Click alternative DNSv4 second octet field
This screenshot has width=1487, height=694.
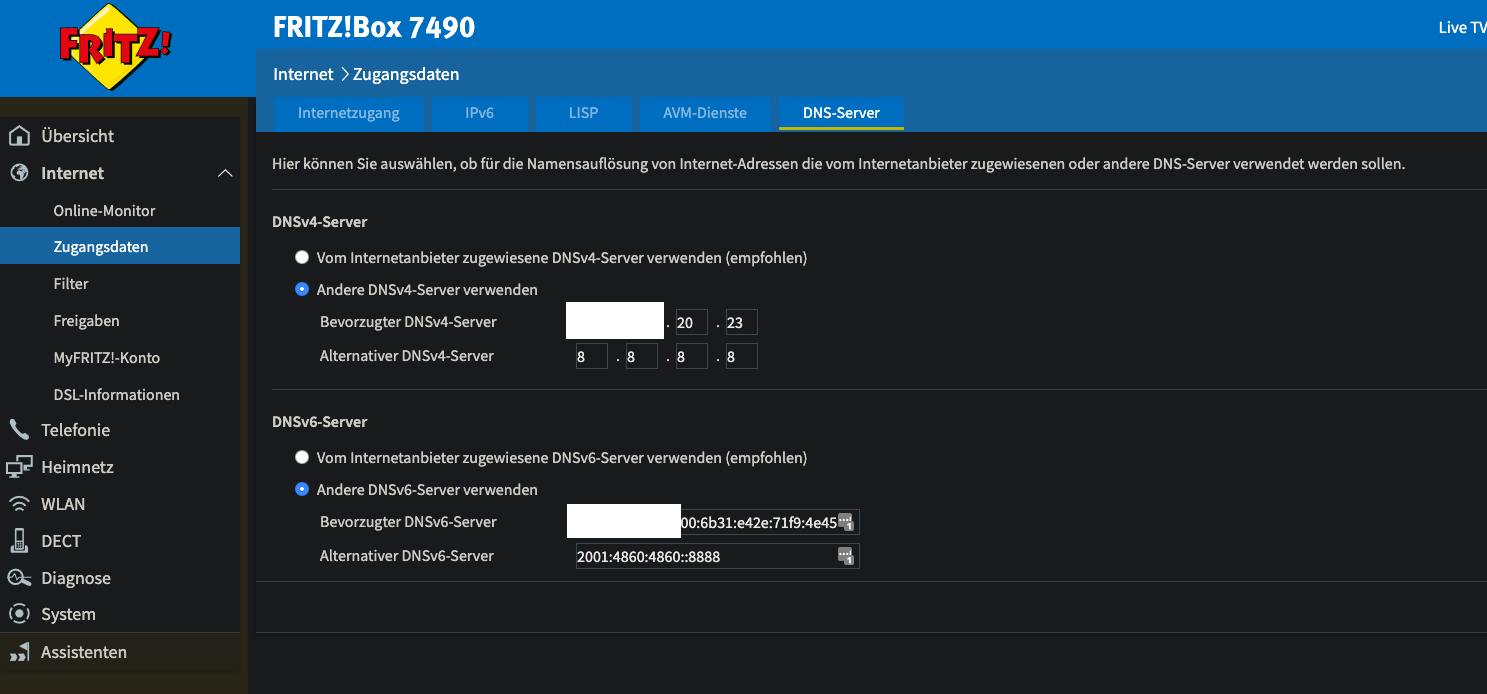(x=641, y=356)
